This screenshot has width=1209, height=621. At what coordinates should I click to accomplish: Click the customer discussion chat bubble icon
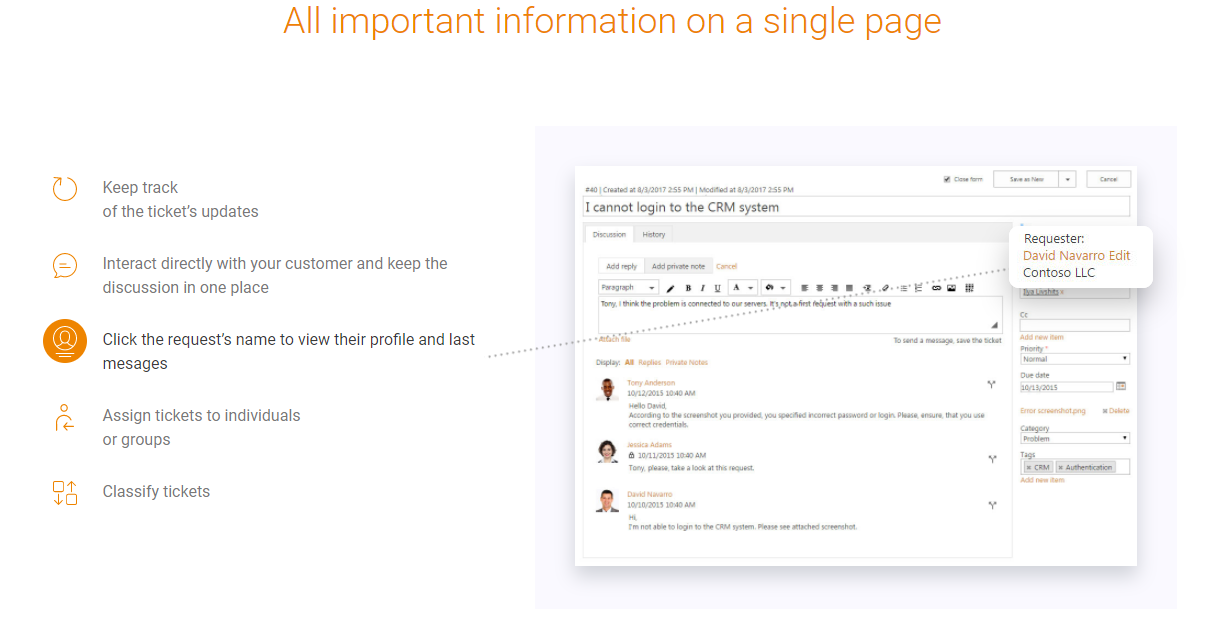tap(65, 265)
